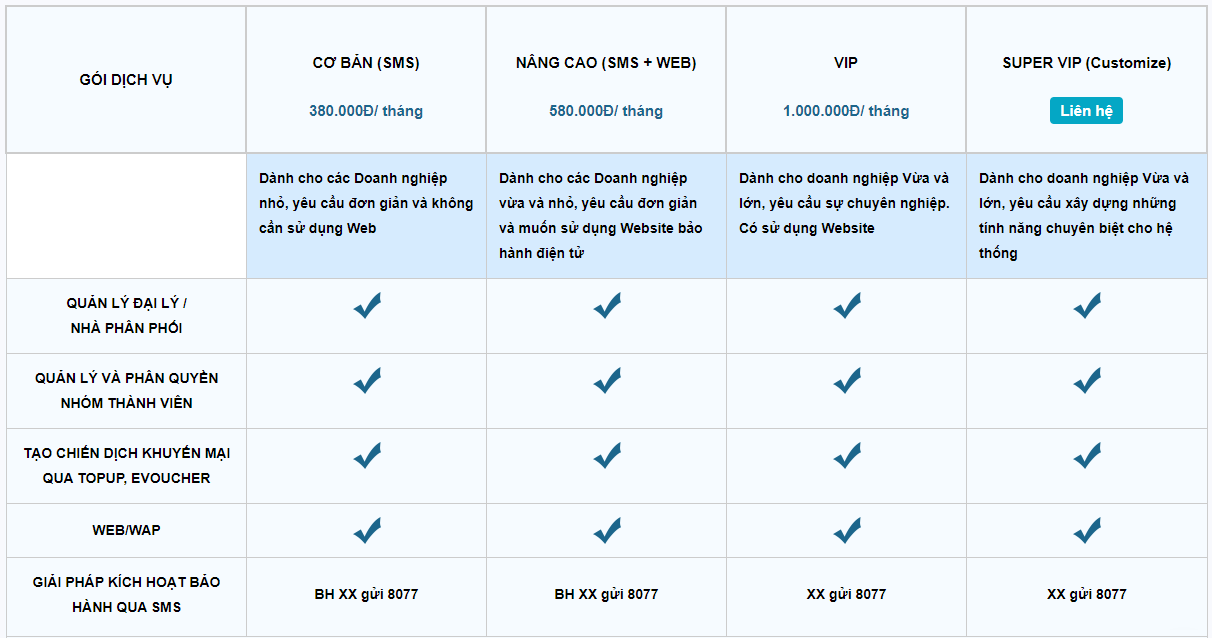Viewport: 1212px width, 638px height.
Task: Click the 580.000Đ/ tháng price
Action: 606,111
